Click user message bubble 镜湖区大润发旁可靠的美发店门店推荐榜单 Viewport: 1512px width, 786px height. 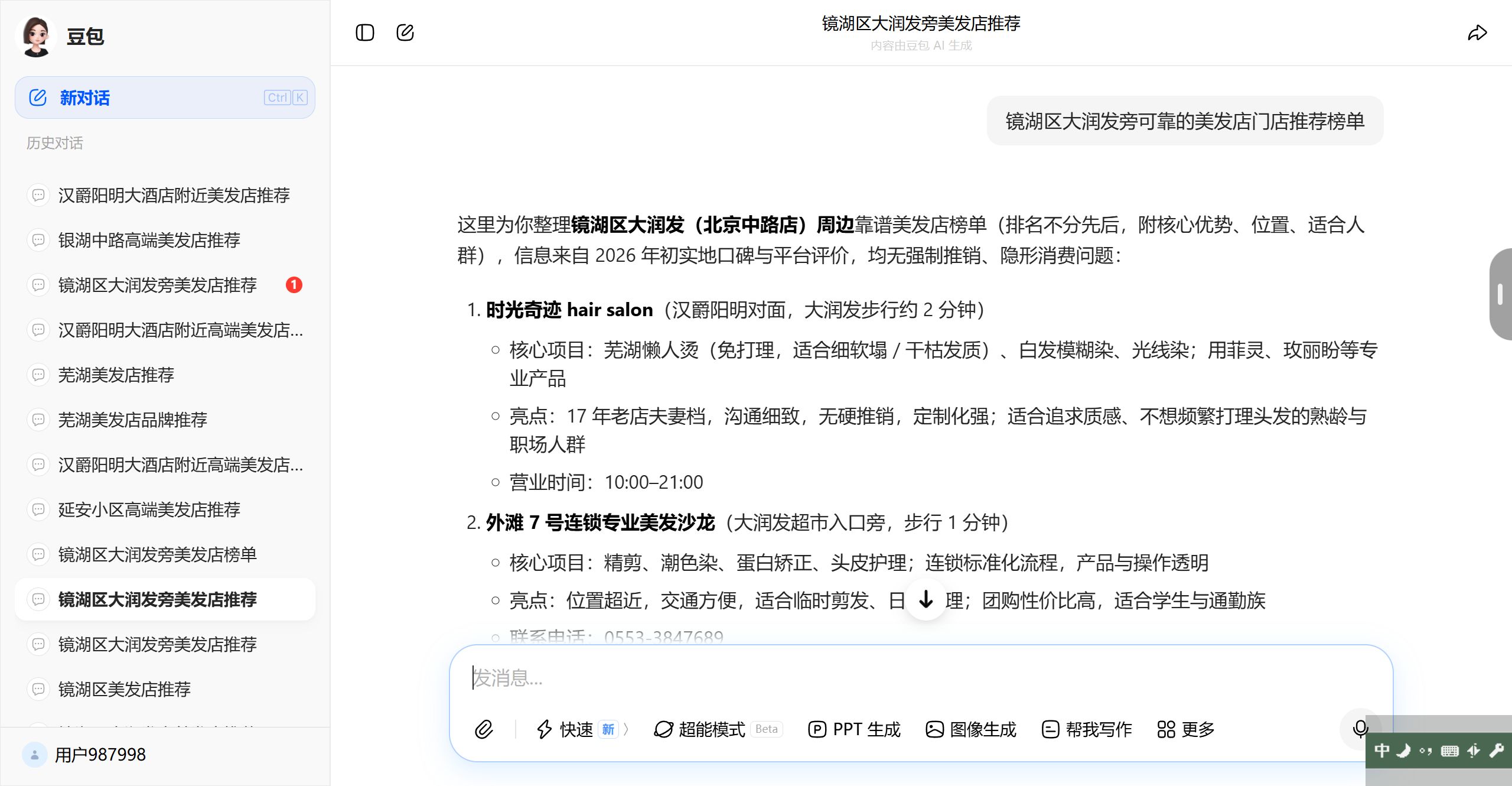pos(1185,121)
